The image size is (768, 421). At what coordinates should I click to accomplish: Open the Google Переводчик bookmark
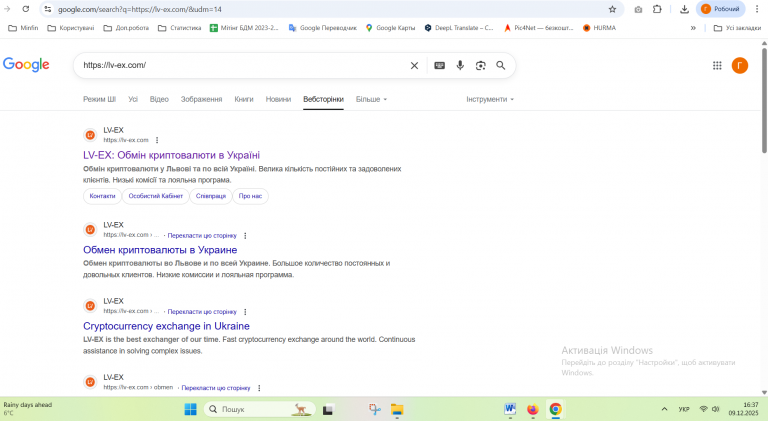tap(323, 28)
